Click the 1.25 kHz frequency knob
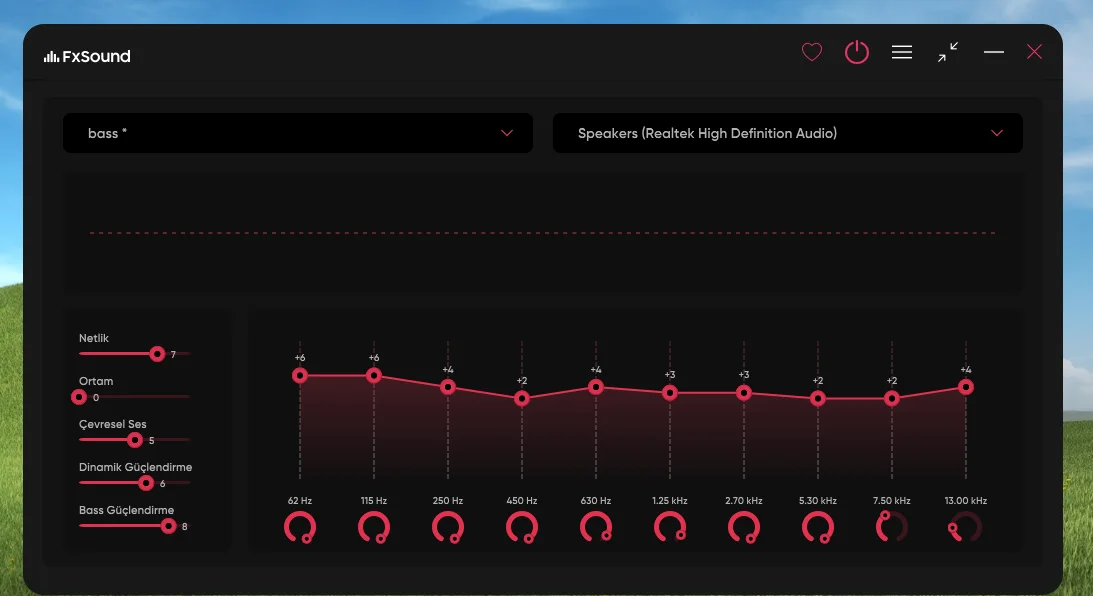Screen dimensions: 1093x596 point(670,528)
